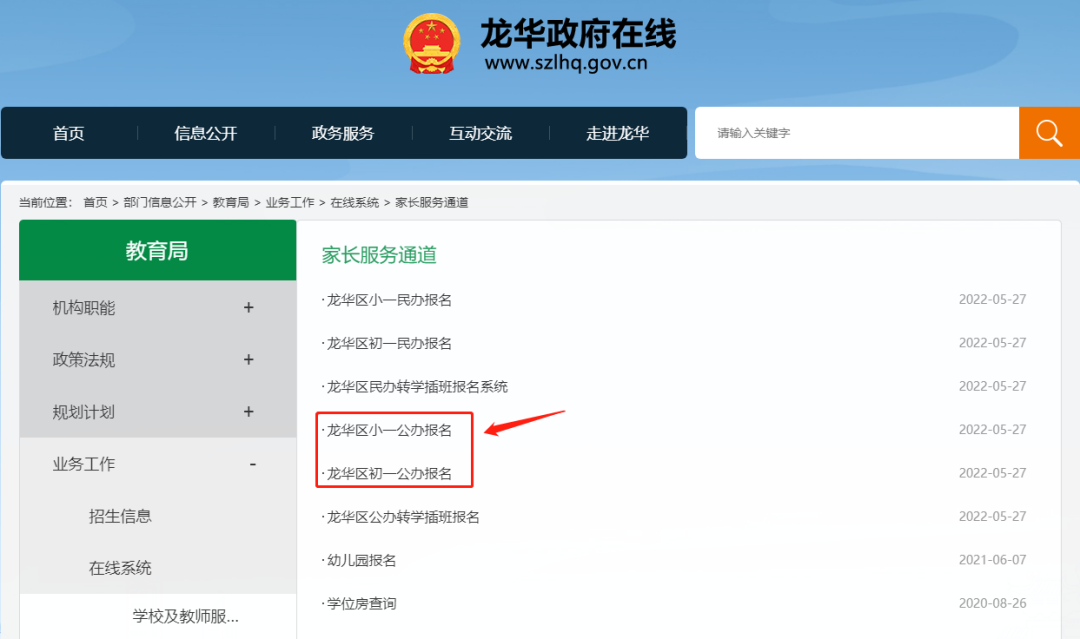Click the 家长服务通道 green section heading

(379, 255)
